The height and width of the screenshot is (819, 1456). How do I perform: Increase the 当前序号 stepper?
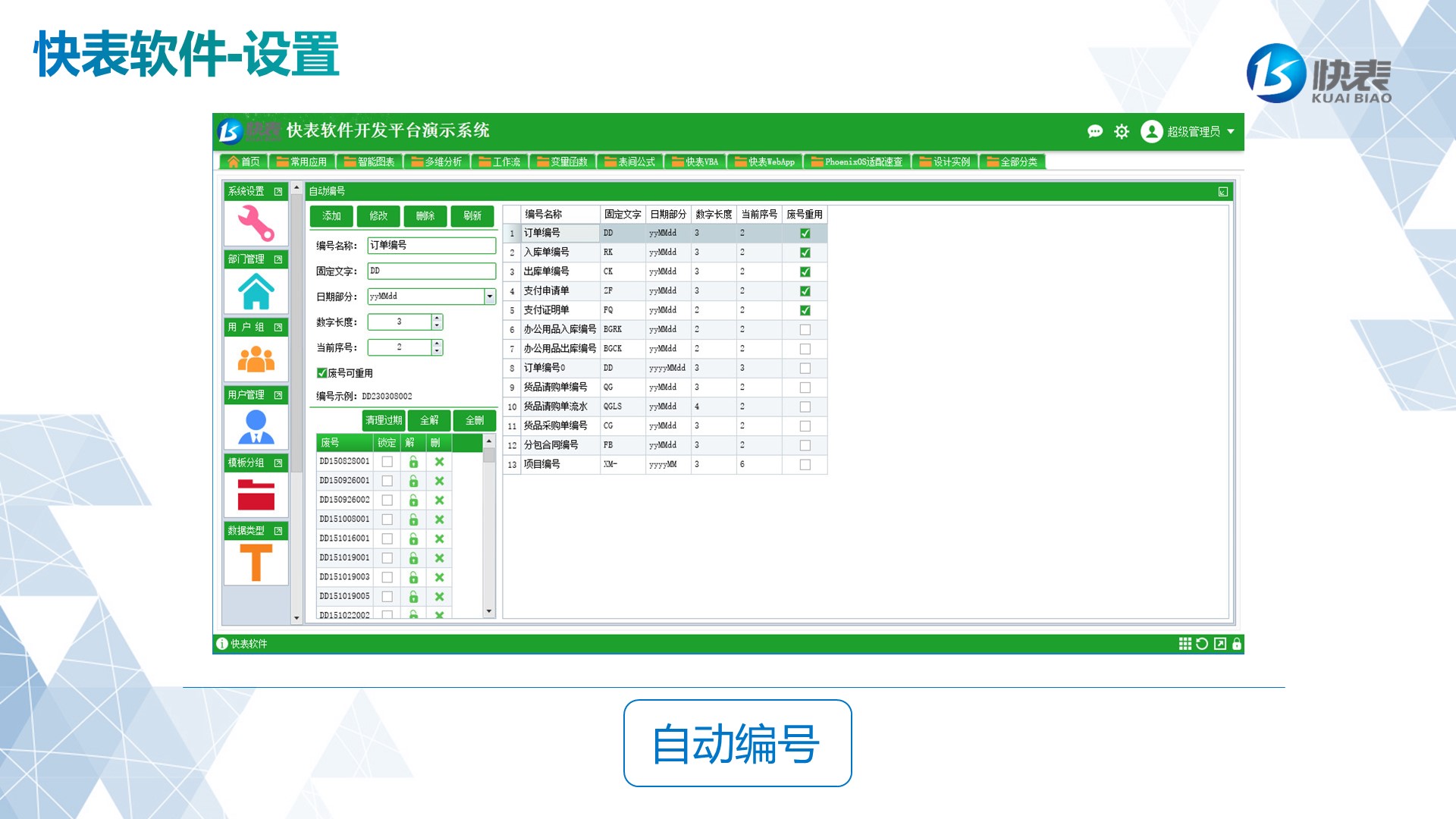coord(437,344)
